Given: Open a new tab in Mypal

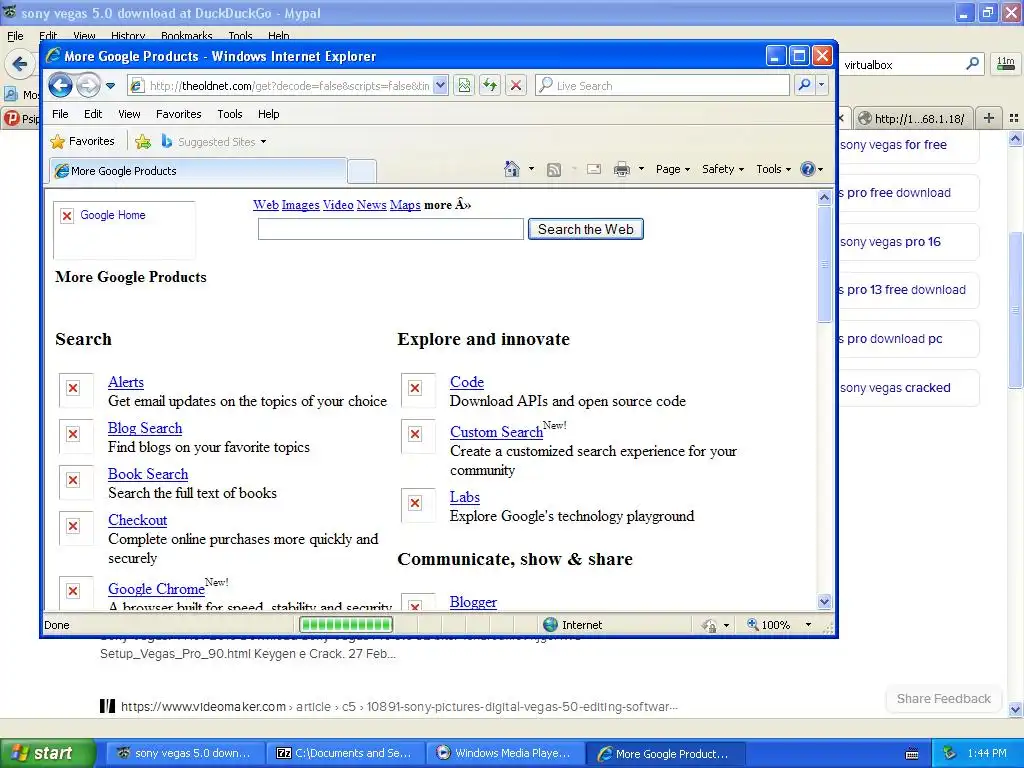Looking at the screenshot, I should 989,118.
